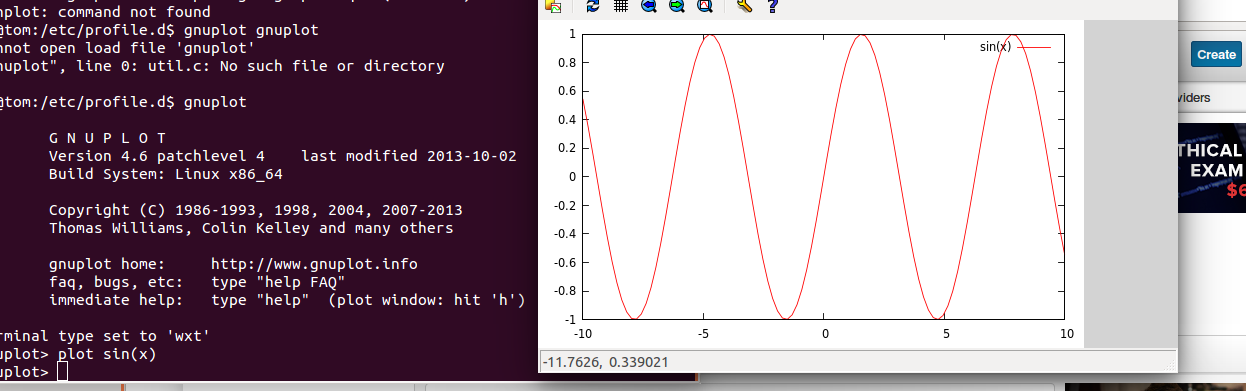Image resolution: width=1246 pixels, height=391 pixels.
Task: Toggle the grid icon in the toolbar
Action: tap(620, 6)
